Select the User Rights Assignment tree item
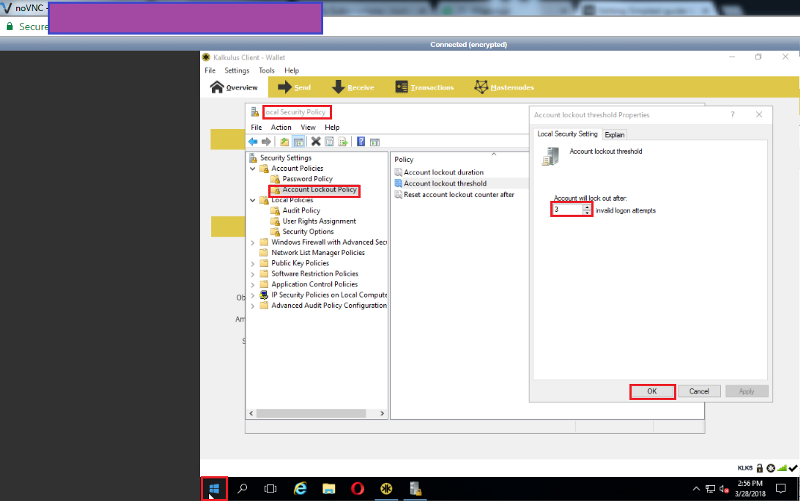Screen dimensions: 800x501 [319, 221]
